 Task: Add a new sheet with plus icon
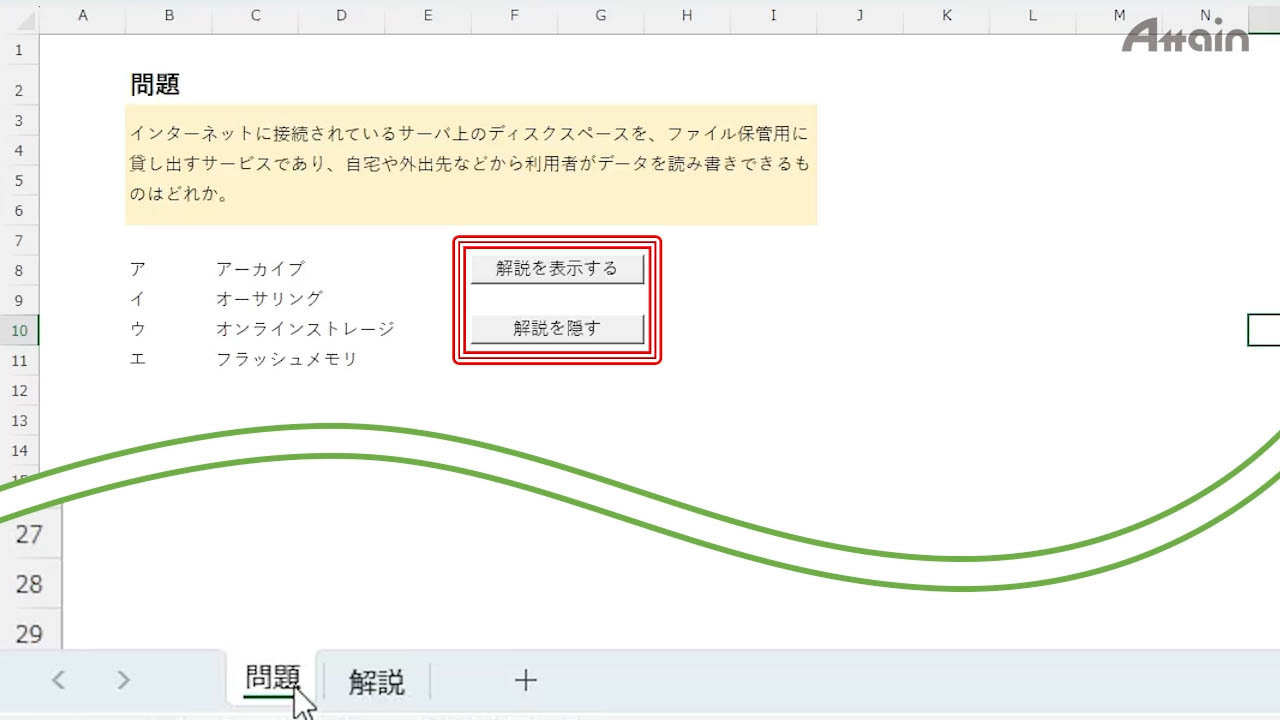click(x=525, y=681)
